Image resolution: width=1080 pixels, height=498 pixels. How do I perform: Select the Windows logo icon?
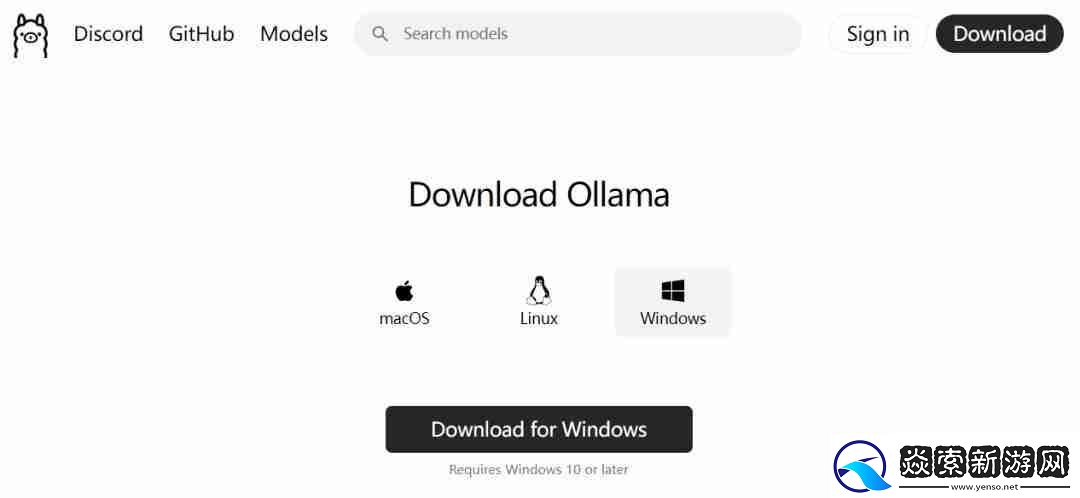tap(673, 291)
